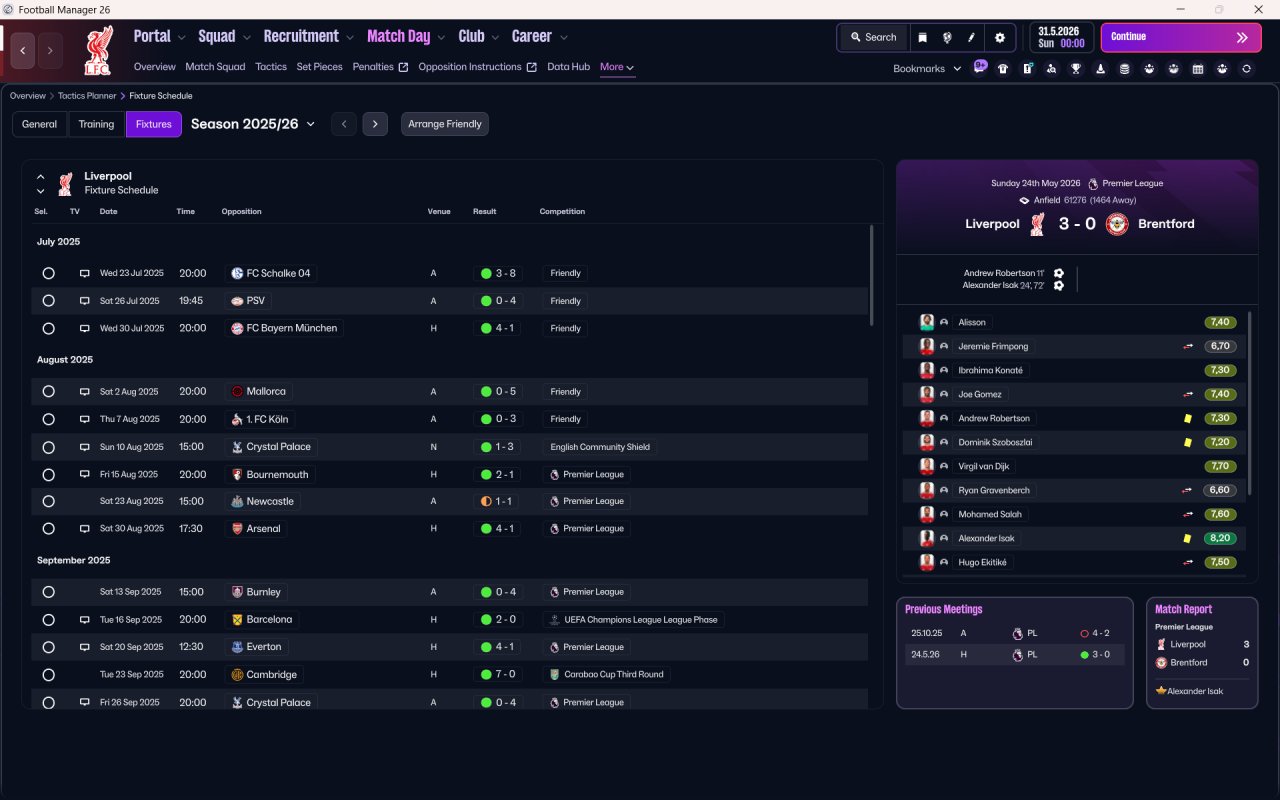Click the trophy icon in bookmarks bar
This screenshot has width=1280, height=800.
(x=1076, y=69)
